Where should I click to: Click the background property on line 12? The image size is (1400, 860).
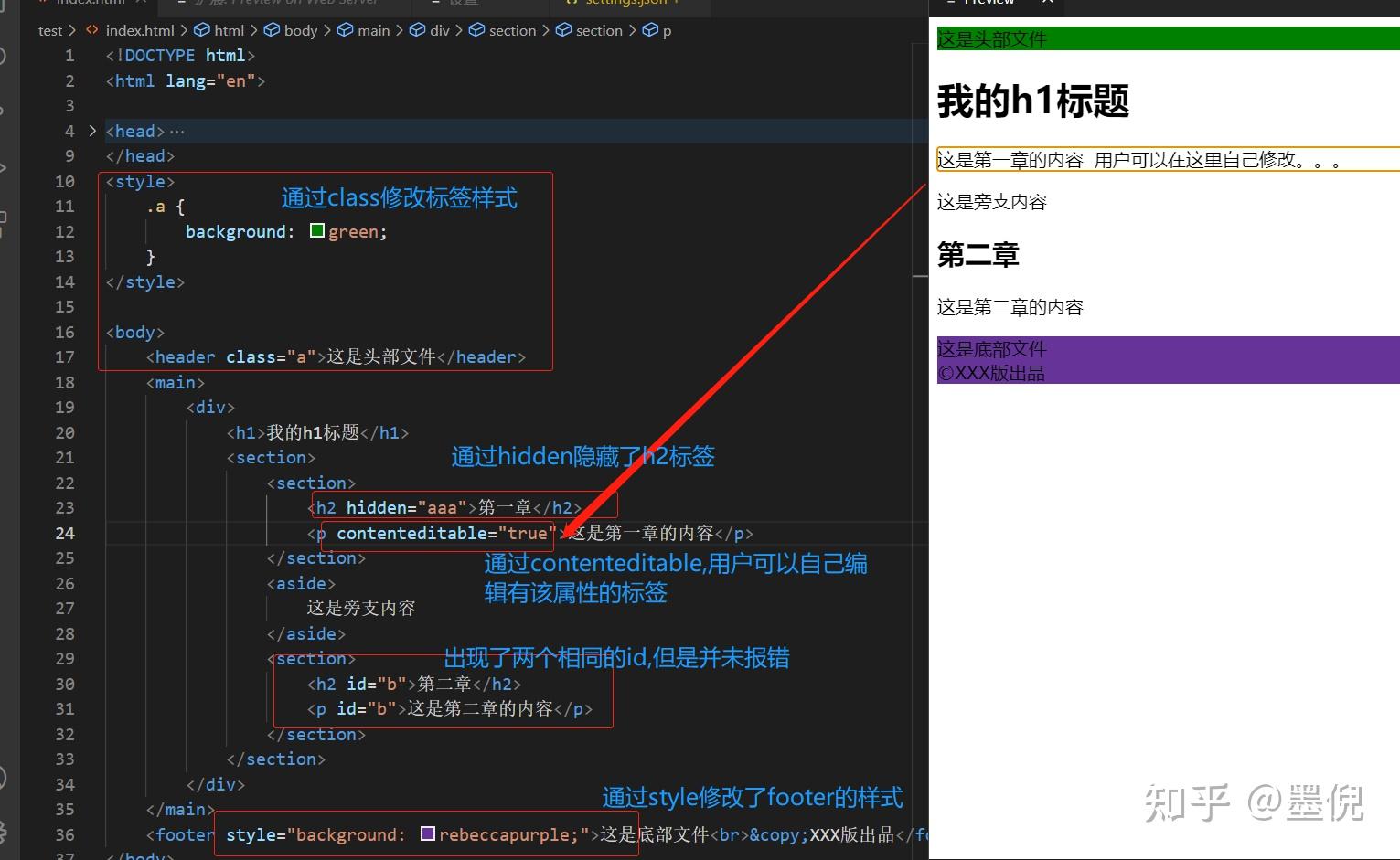pyautogui.click(x=235, y=232)
